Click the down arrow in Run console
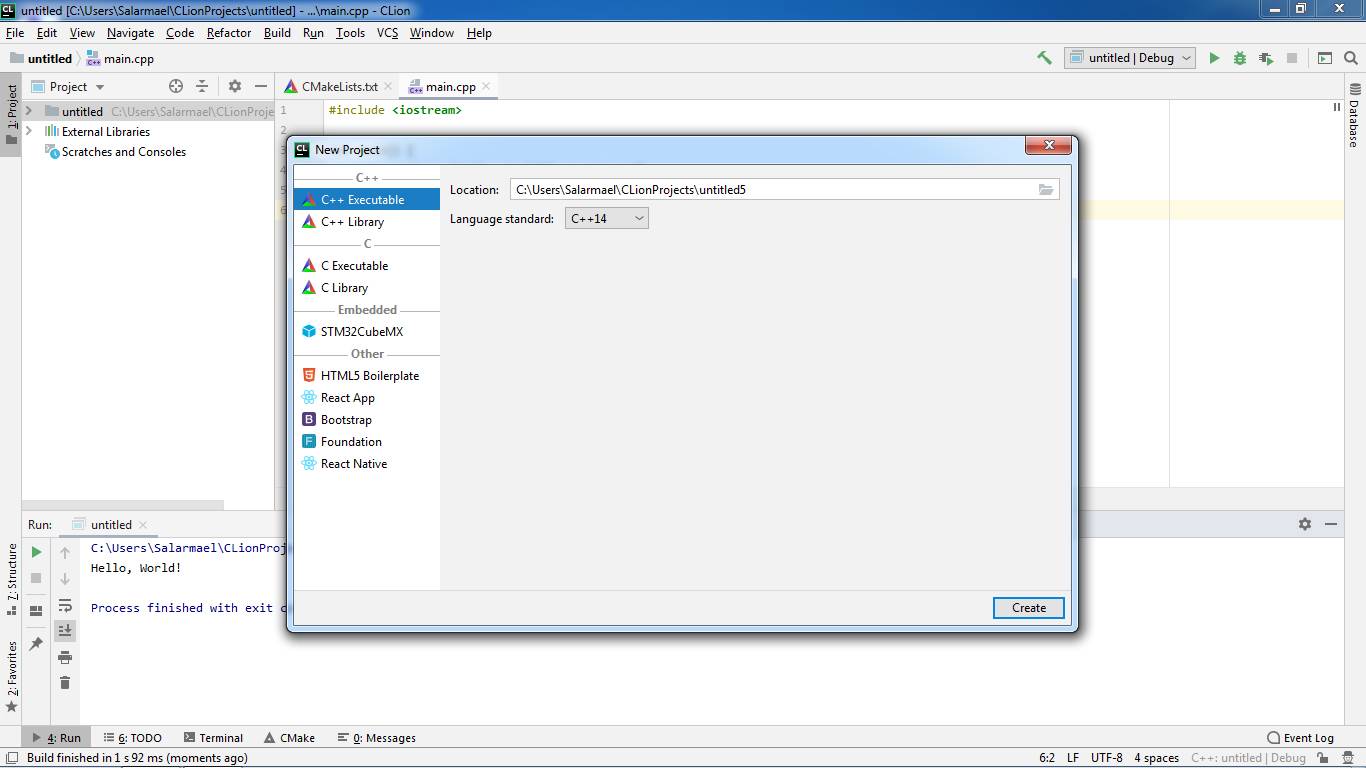This screenshot has height=768, width=1366. click(65, 578)
